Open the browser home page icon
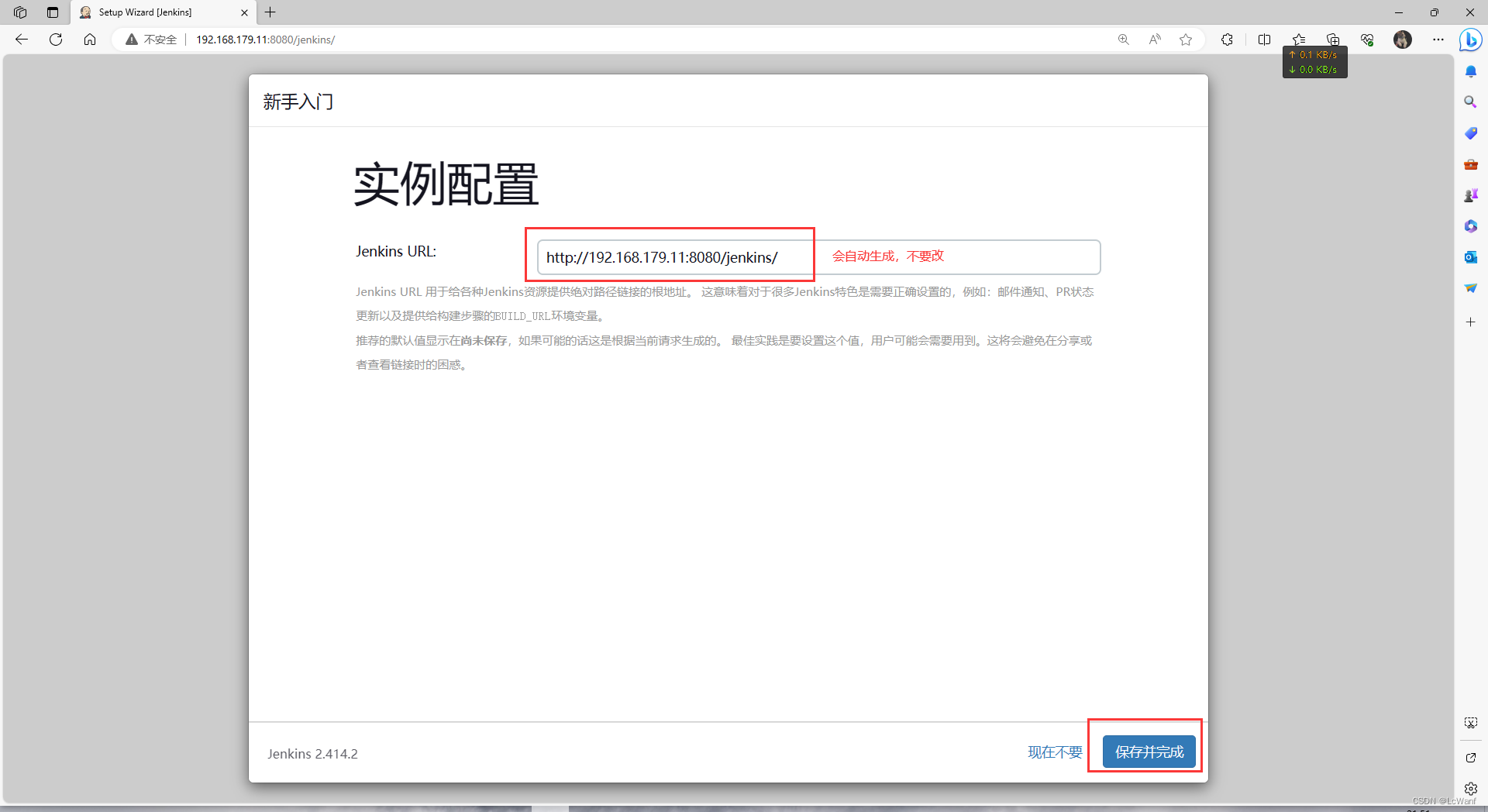 click(x=90, y=40)
